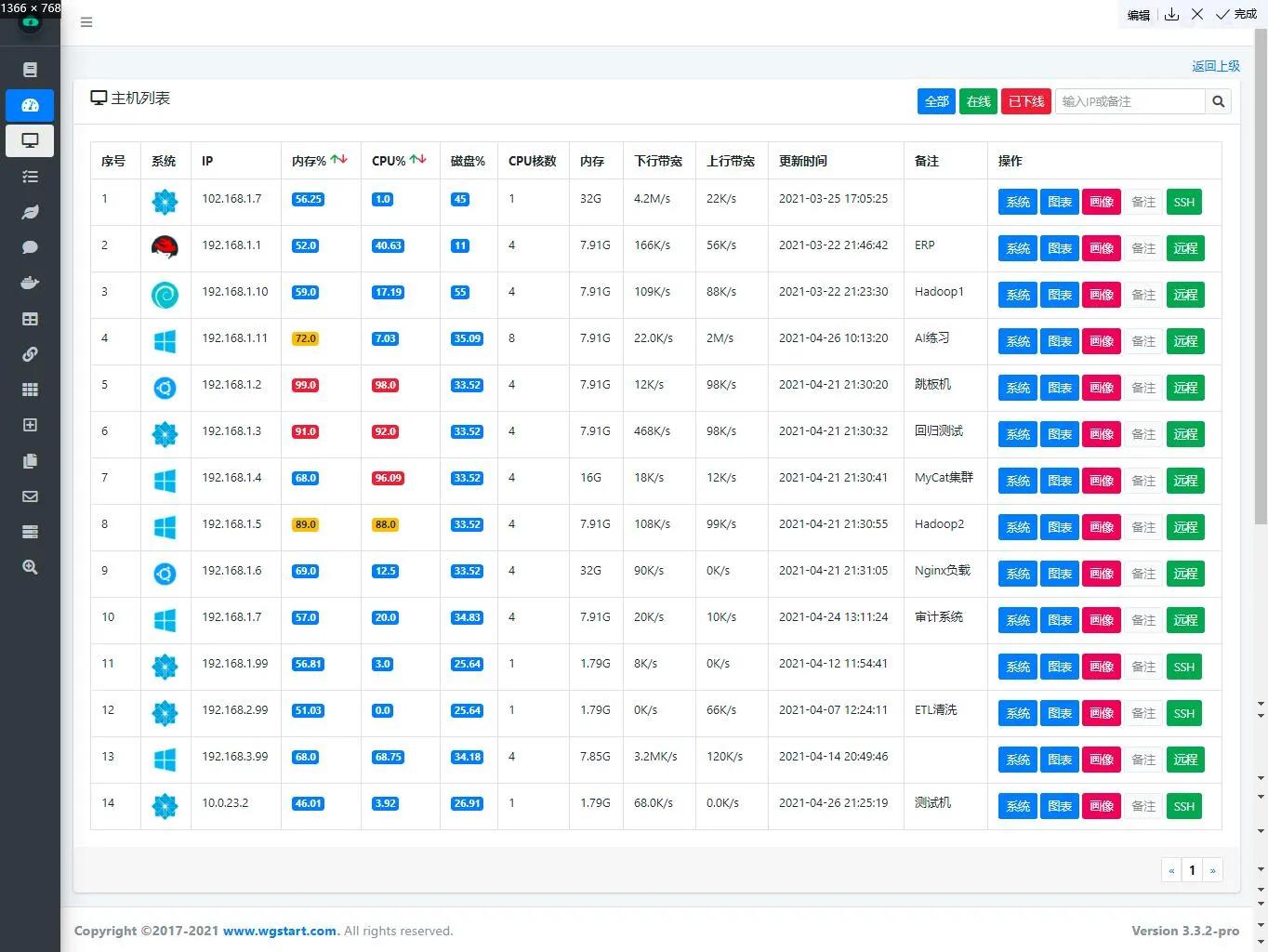
Task: Open the magnifier search icon at sidebar bottom
Action: coord(30,567)
